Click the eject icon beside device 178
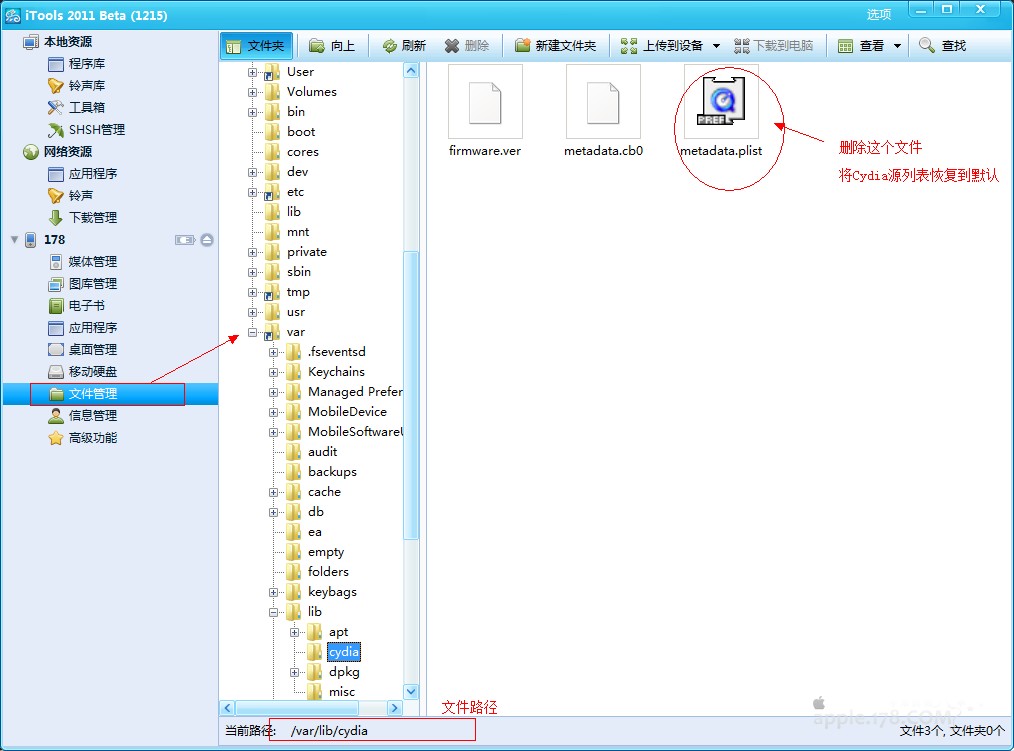The height and width of the screenshot is (751, 1014). (207, 240)
